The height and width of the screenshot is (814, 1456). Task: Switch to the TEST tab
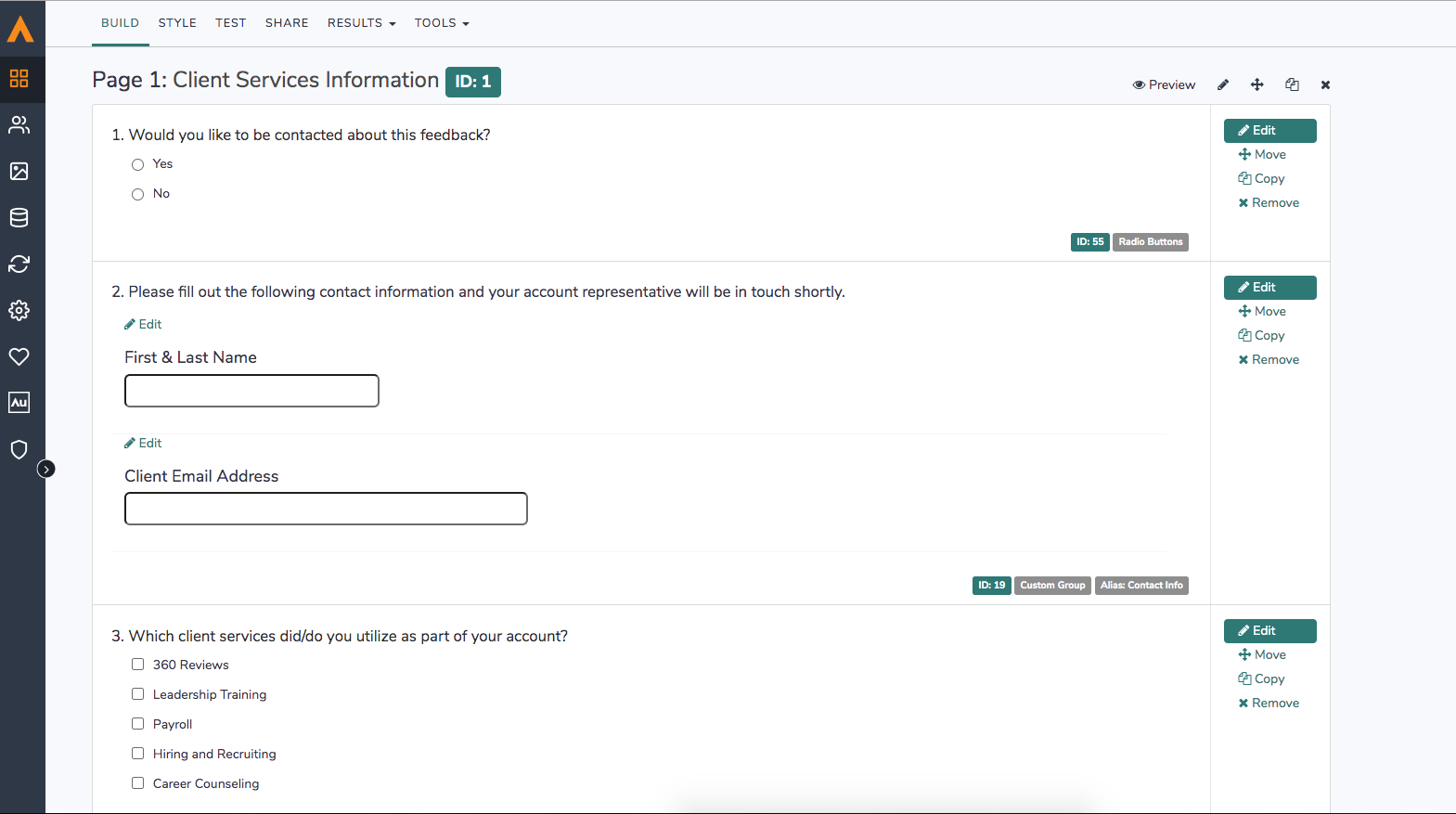coord(231,22)
